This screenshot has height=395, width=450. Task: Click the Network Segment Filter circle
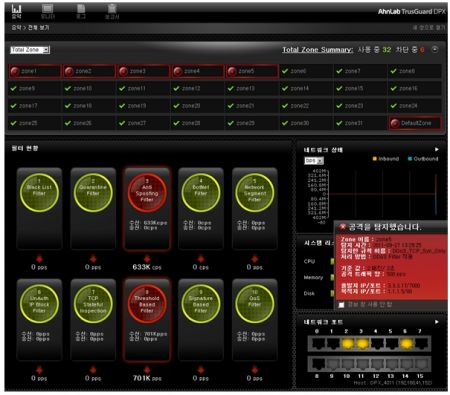[255, 193]
